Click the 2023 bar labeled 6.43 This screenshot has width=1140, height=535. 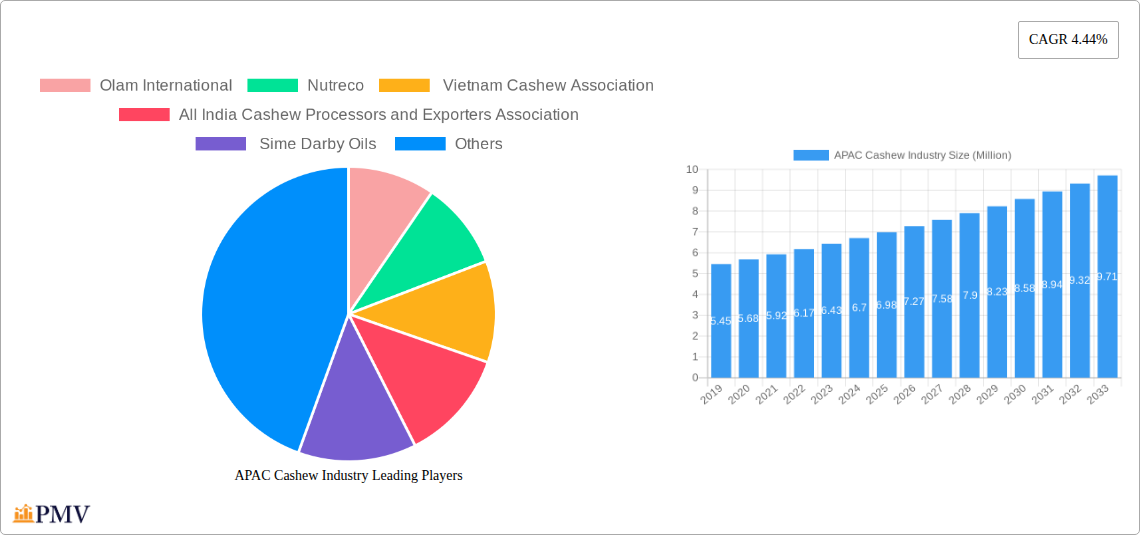tap(832, 310)
